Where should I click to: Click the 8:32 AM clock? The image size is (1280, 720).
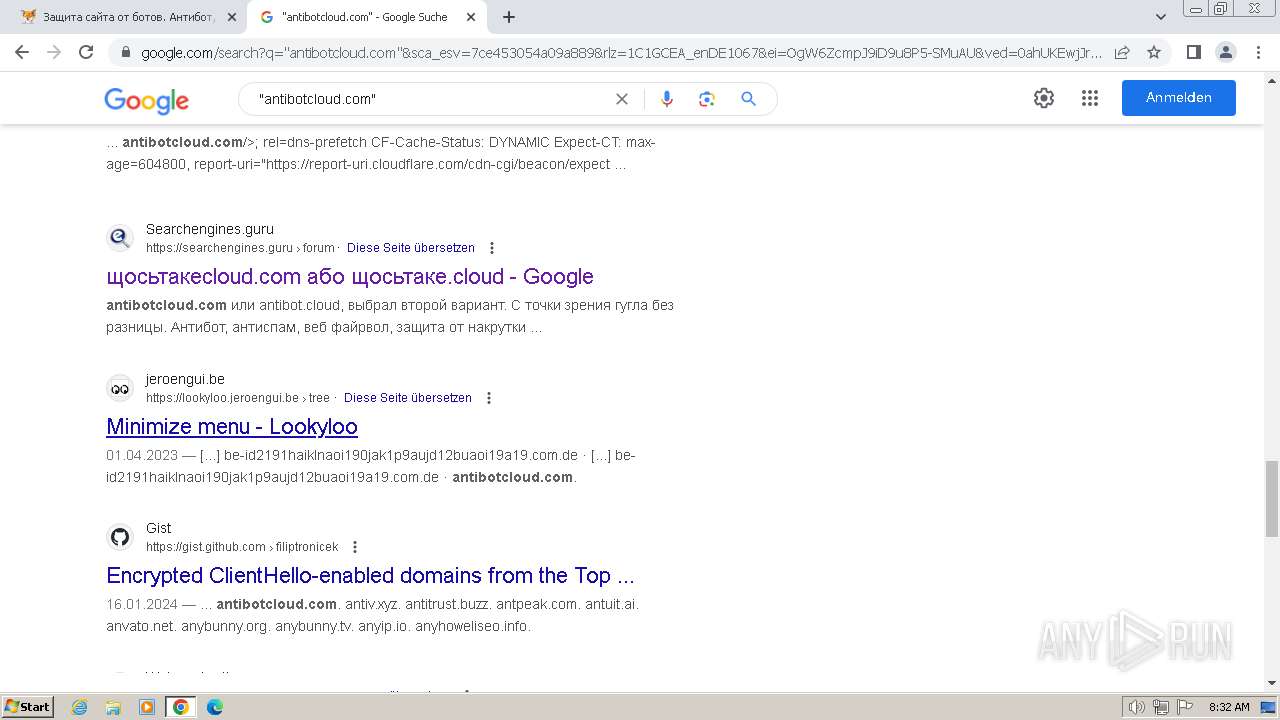pos(1229,707)
